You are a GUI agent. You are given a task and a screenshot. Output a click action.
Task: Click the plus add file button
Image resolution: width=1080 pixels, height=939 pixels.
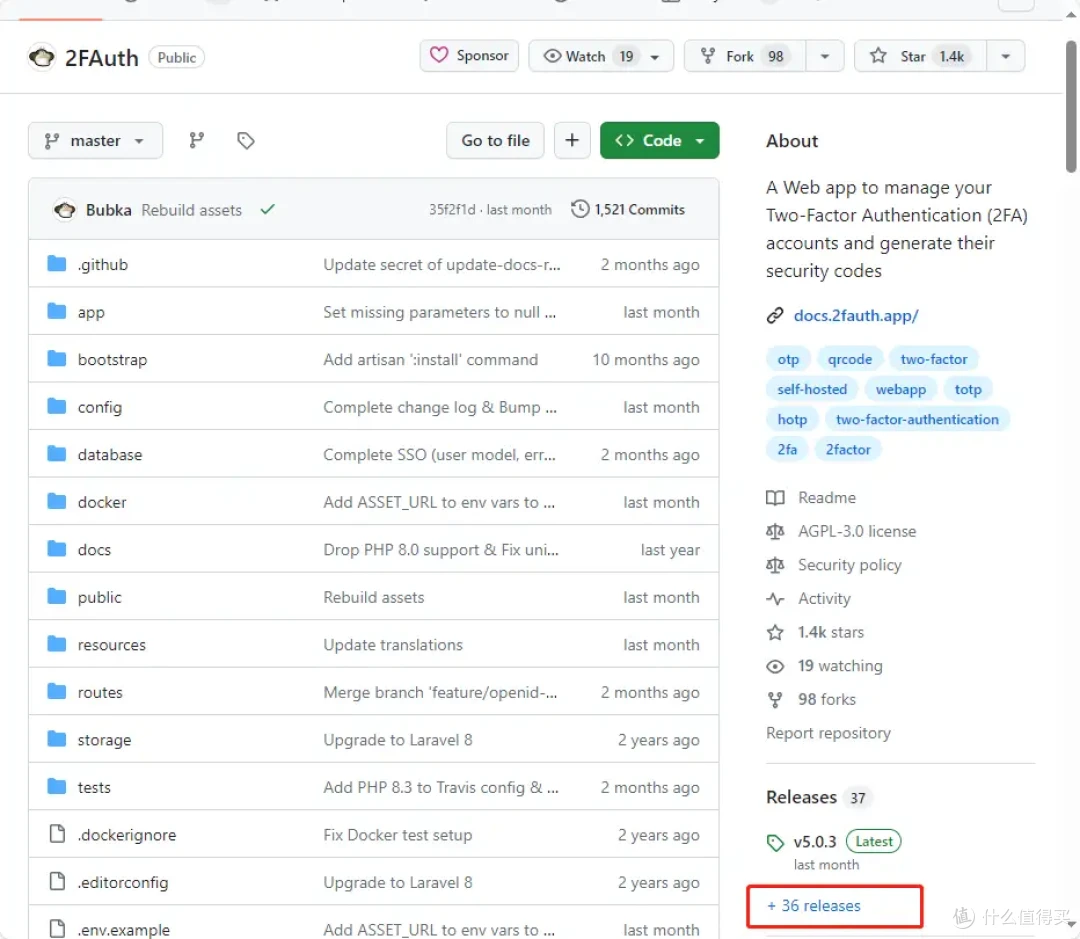[572, 141]
